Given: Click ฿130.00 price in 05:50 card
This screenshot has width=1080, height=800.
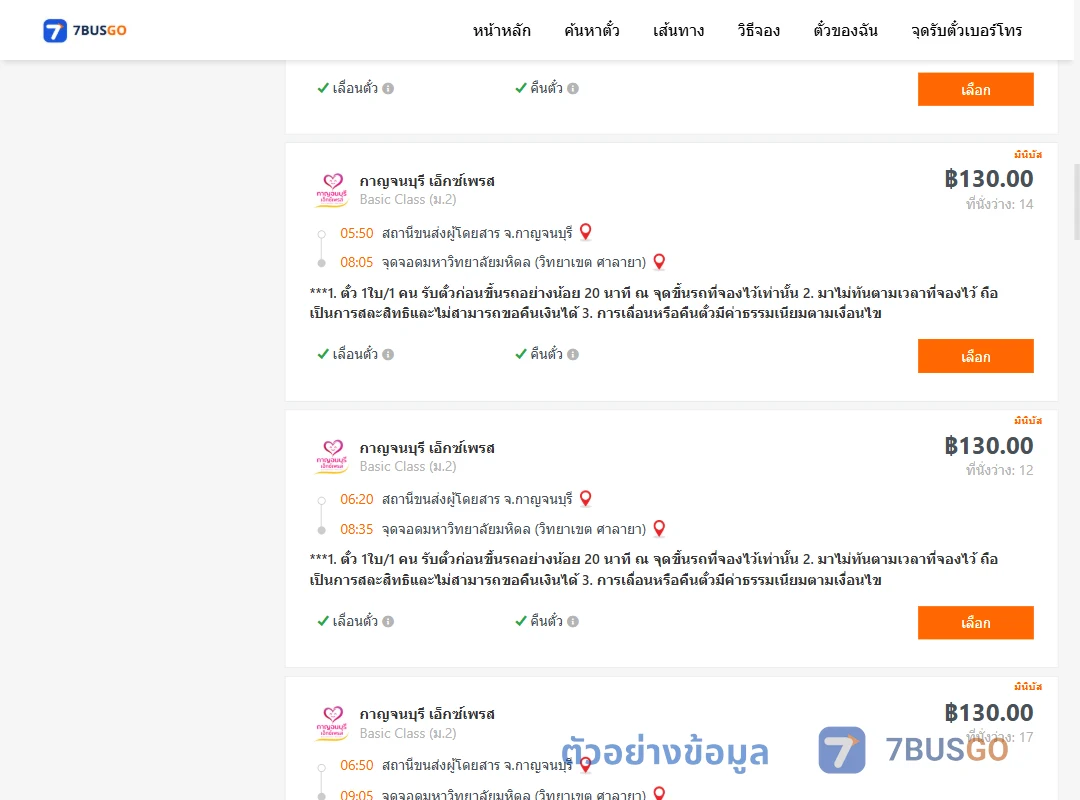Looking at the screenshot, I should click(989, 179).
